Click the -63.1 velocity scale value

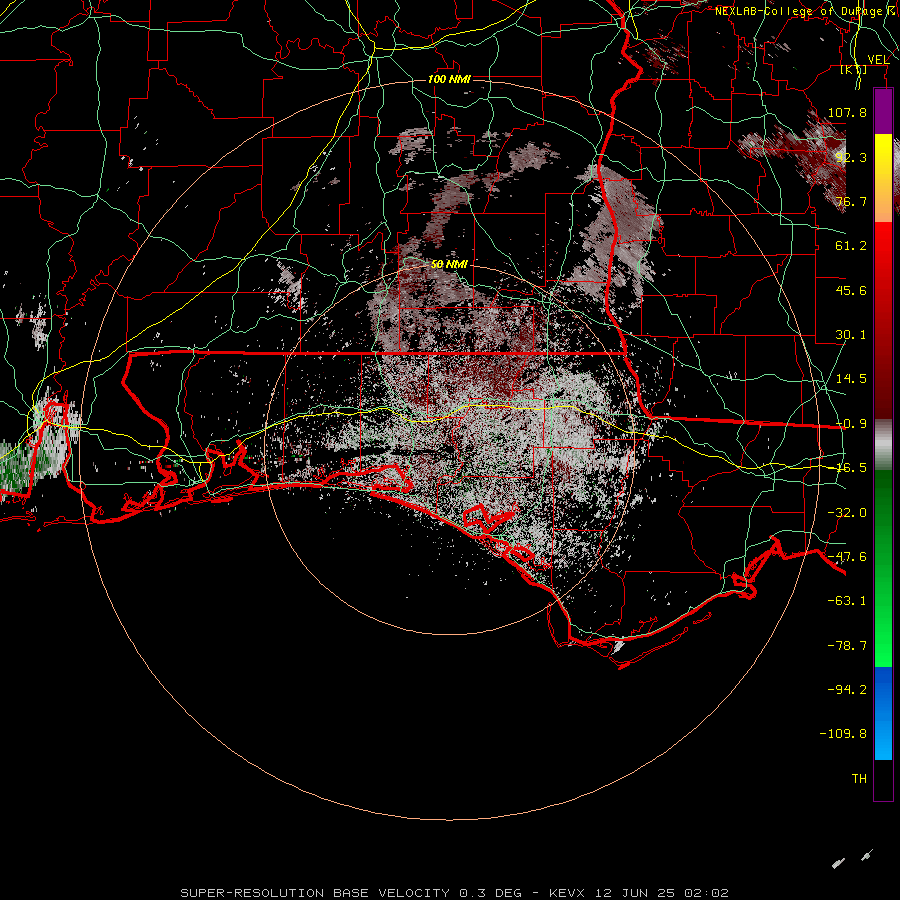tap(847, 601)
